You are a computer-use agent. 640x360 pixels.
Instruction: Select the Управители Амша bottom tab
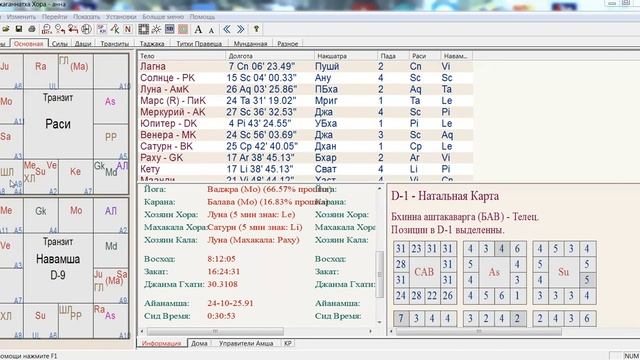246,343
